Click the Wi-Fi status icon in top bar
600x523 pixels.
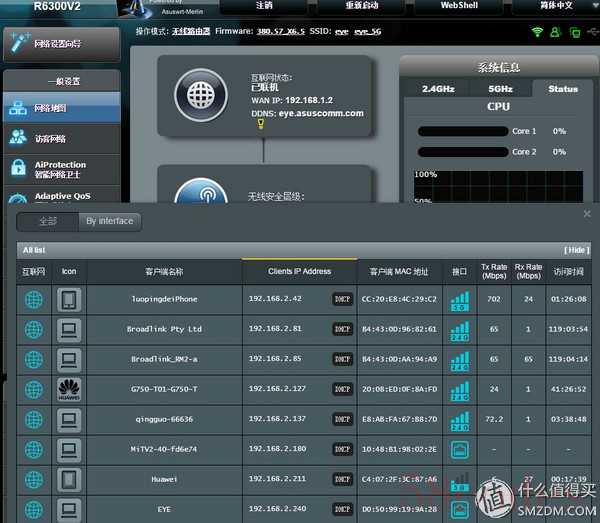[x=537, y=32]
